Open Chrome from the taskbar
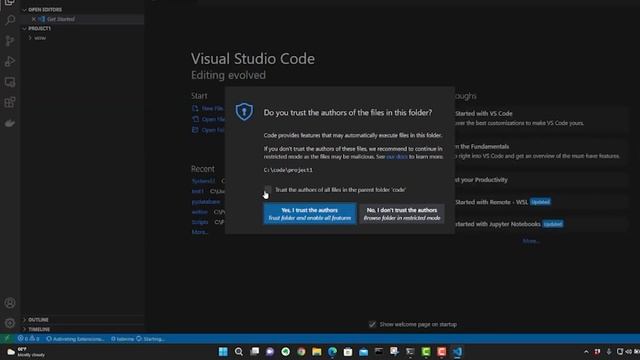Viewport: 640px width, 360px height. (x=301, y=351)
